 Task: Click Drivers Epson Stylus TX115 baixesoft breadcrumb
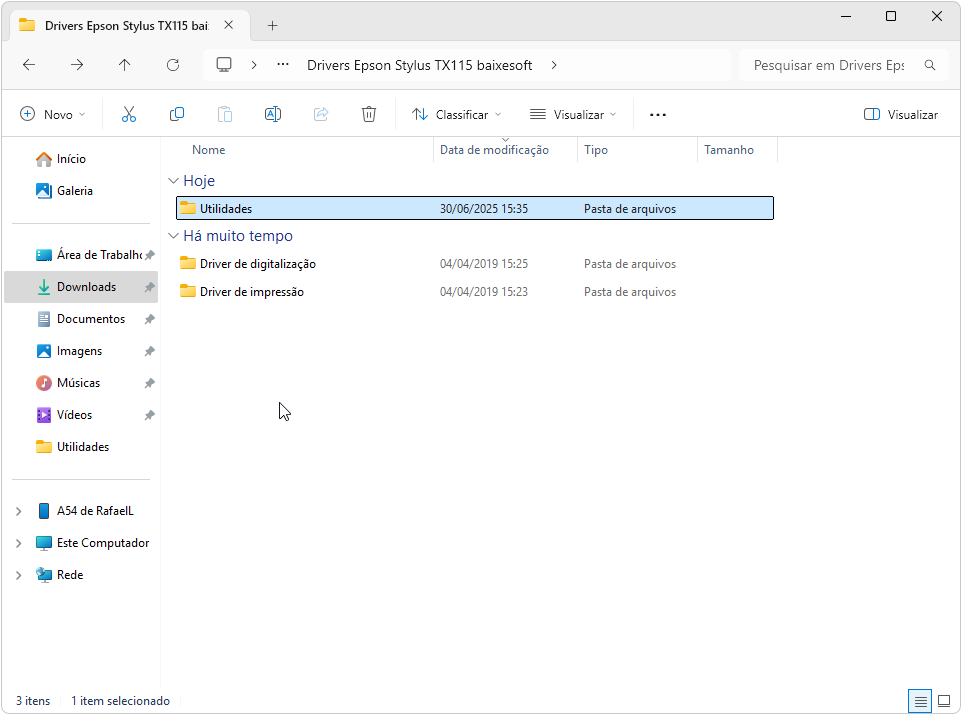[x=420, y=65]
